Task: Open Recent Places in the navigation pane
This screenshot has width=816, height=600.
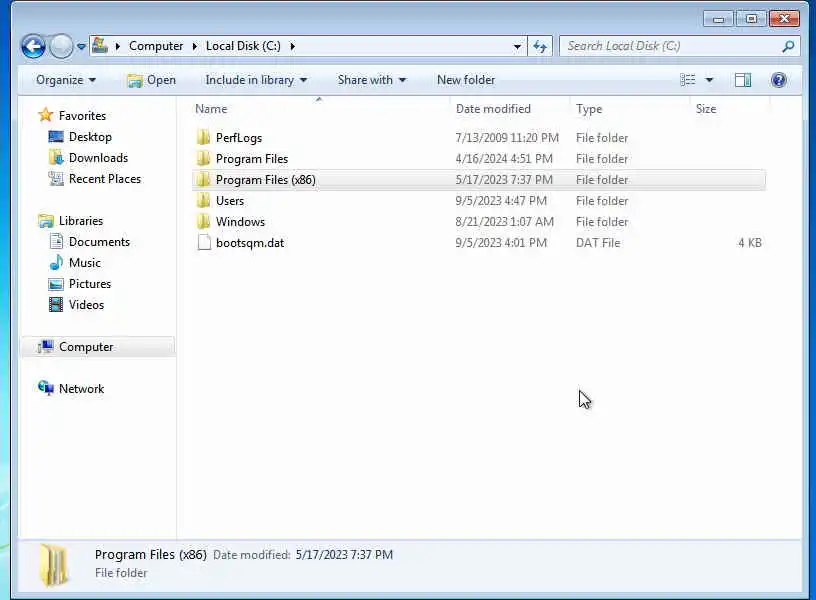Action: [x=105, y=178]
